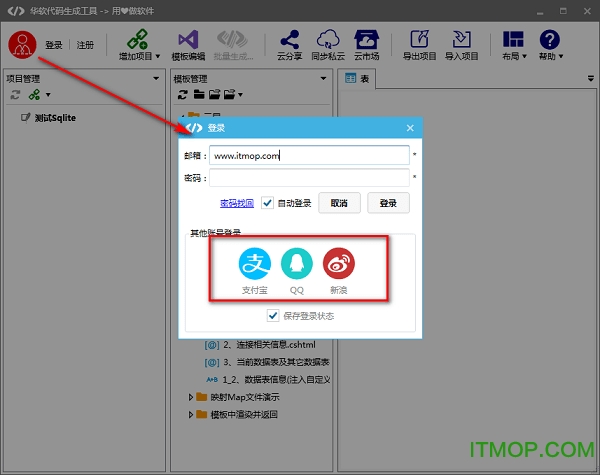Log in with QQ penguin icon
600x475 pixels.
click(x=297, y=263)
